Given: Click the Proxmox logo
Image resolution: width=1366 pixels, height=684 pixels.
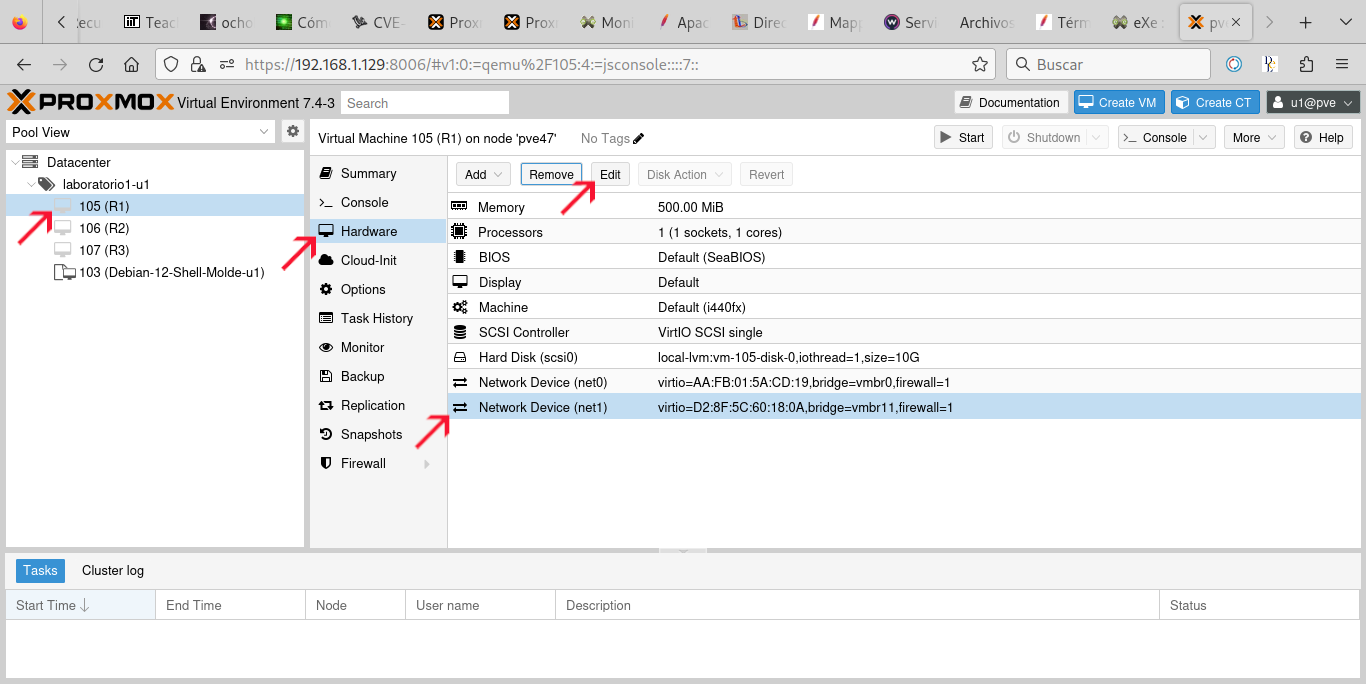Looking at the screenshot, I should [x=90, y=102].
